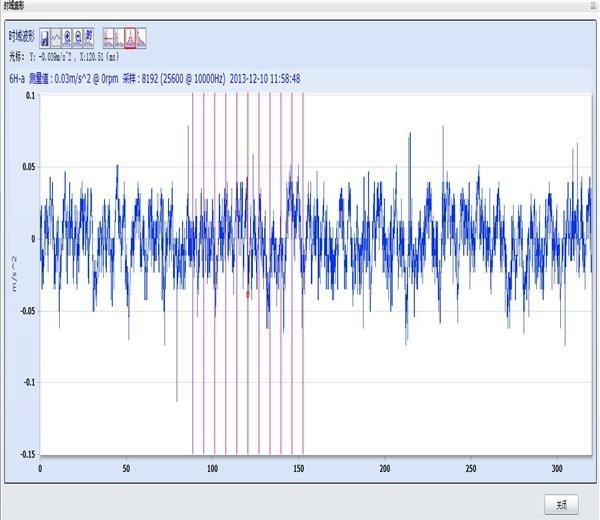Click the red cursor marker on the waveform

(x=248, y=294)
